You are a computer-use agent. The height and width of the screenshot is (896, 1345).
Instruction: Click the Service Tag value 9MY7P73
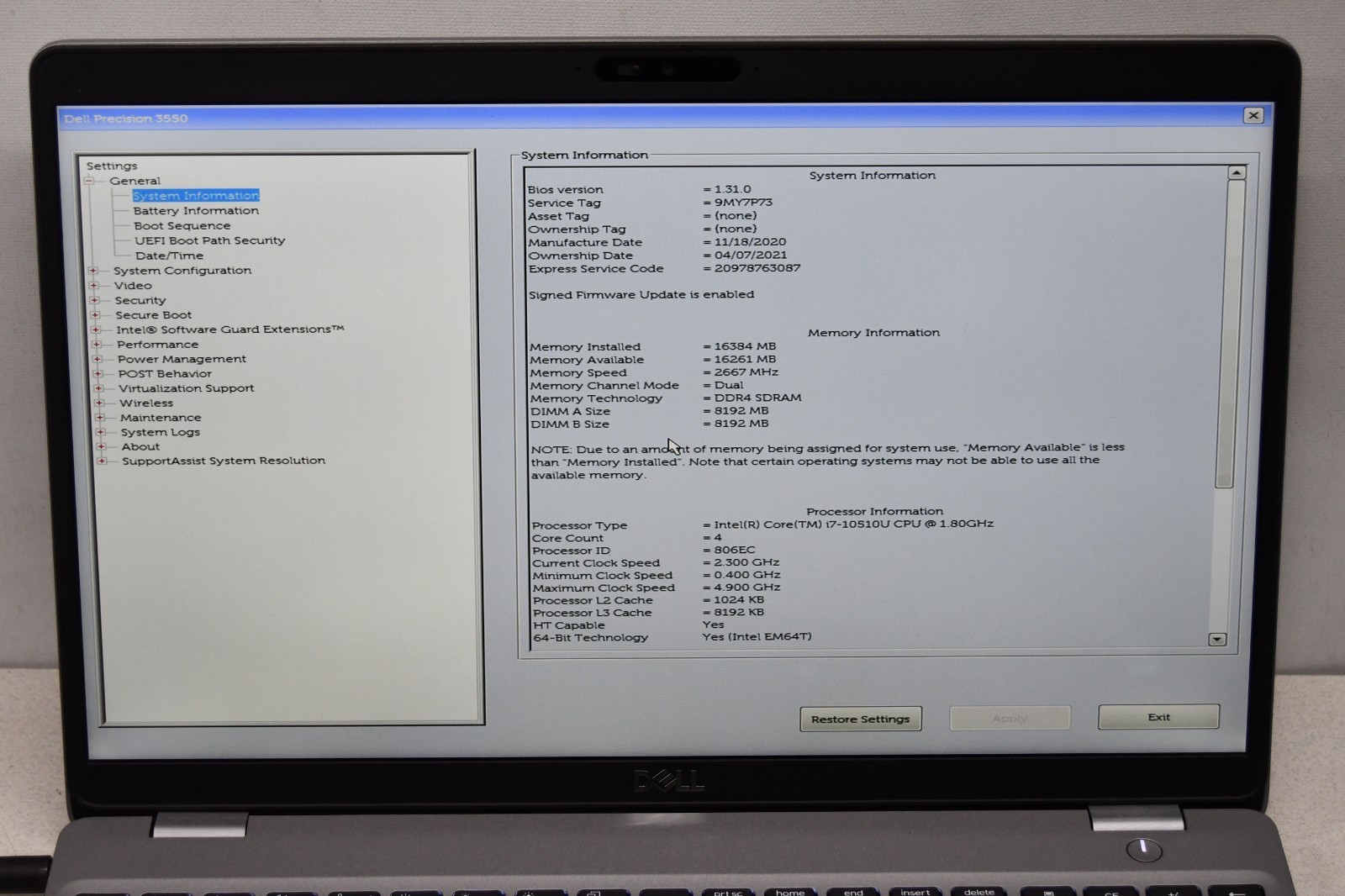[x=743, y=203]
